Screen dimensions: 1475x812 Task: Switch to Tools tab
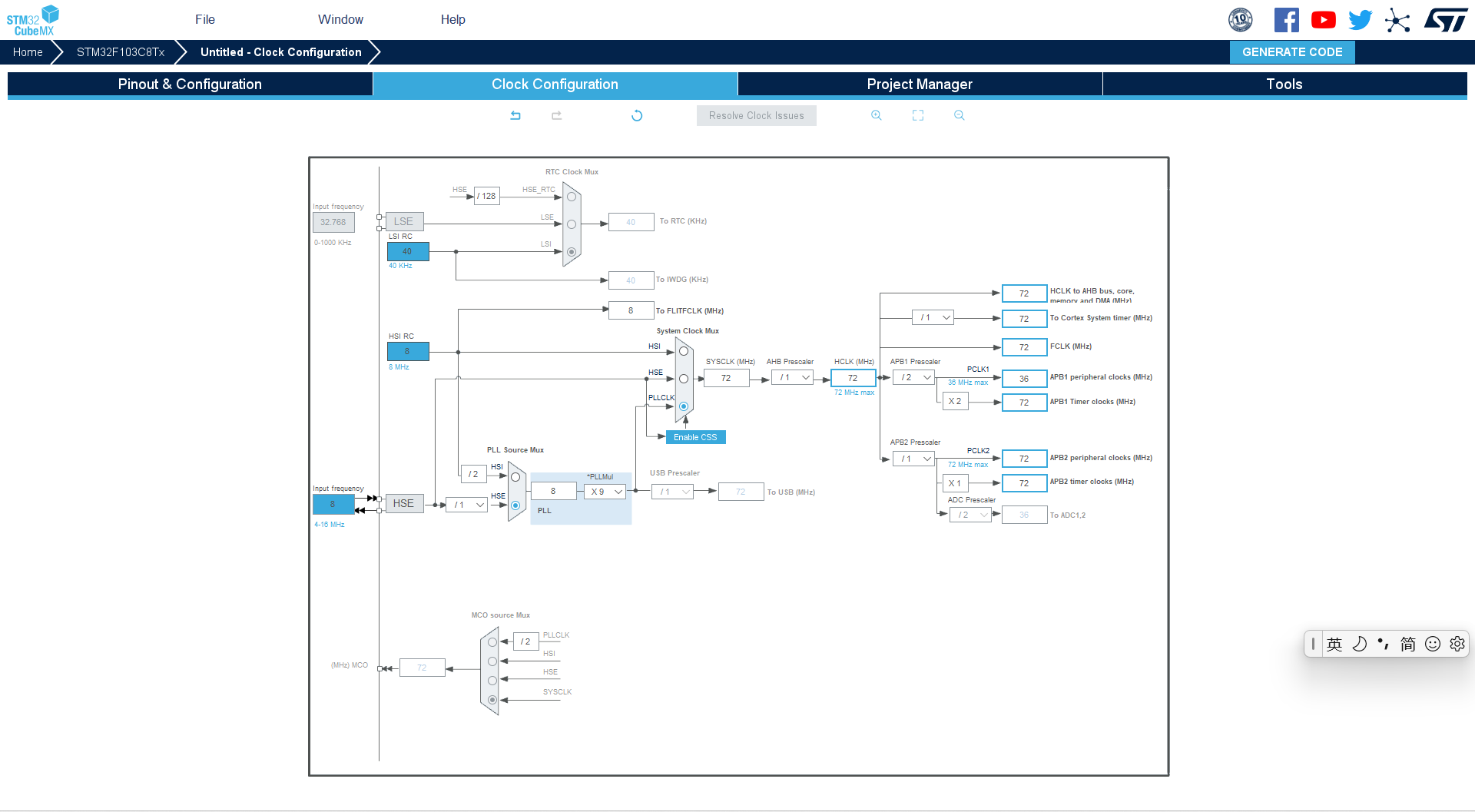pos(1284,85)
